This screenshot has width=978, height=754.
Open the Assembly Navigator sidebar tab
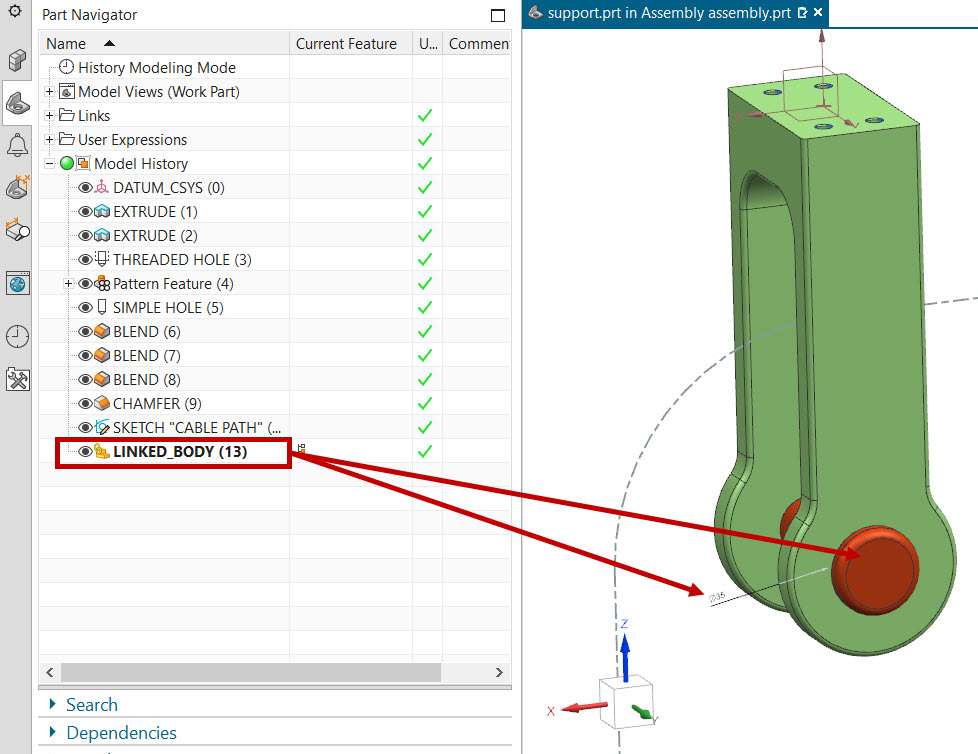[17, 60]
